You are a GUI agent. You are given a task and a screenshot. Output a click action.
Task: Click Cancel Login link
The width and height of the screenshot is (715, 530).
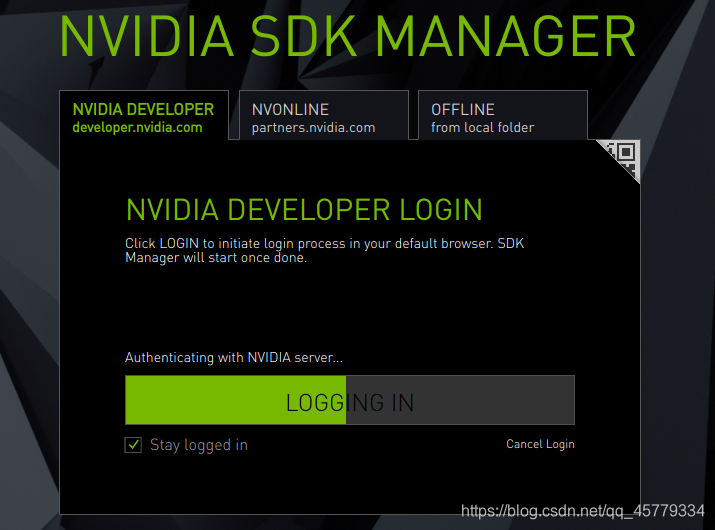(x=540, y=444)
